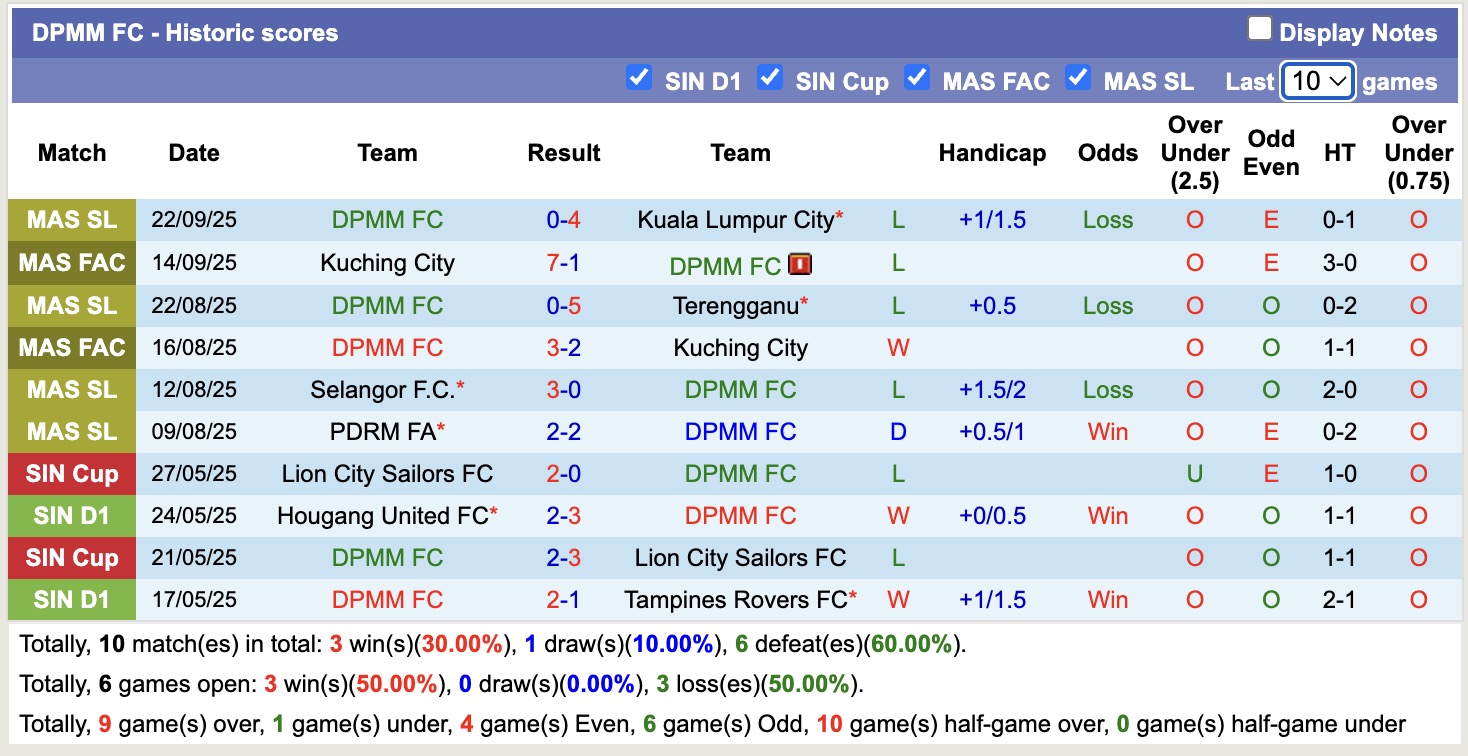Click the Date column header
This screenshot has width=1468, height=756.
pyautogui.click(x=193, y=153)
